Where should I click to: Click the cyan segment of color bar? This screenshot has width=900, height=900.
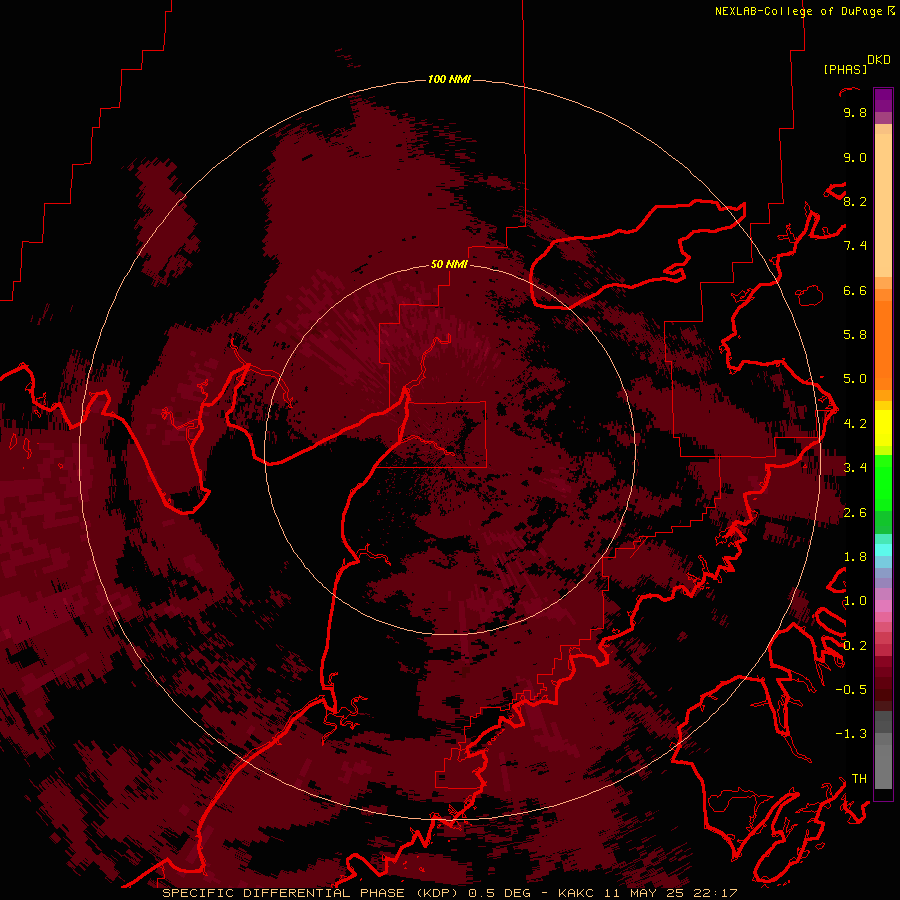click(x=883, y=549)
